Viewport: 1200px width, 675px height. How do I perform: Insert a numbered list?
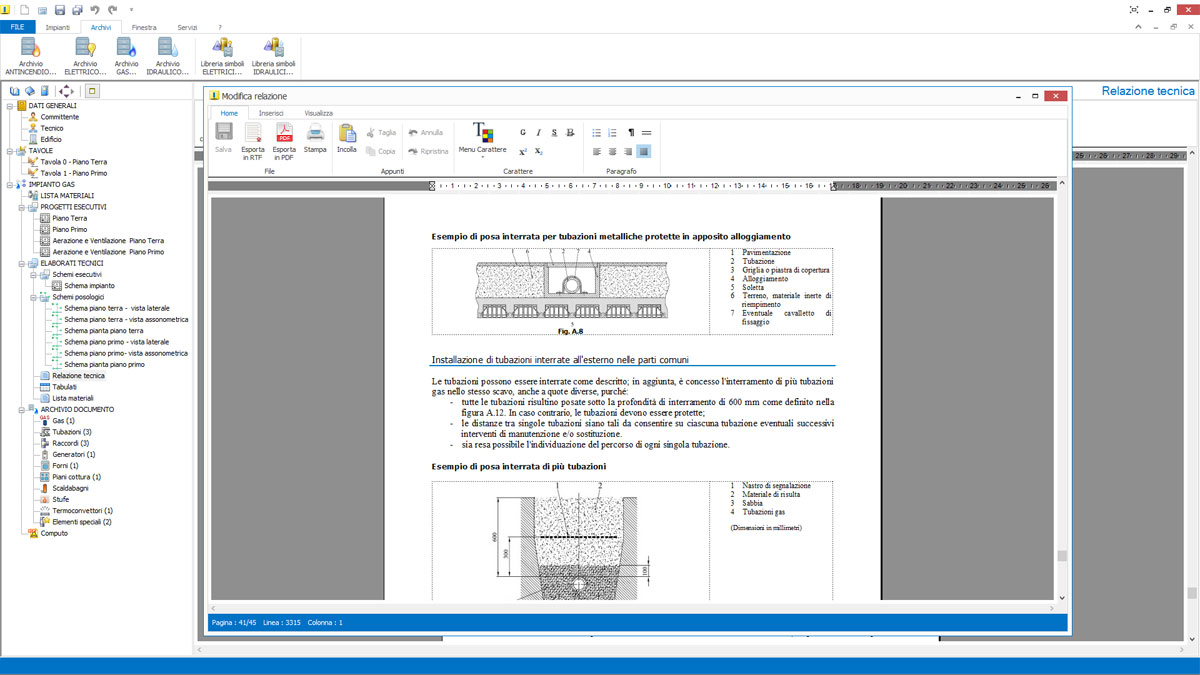[x=613, y=132]
